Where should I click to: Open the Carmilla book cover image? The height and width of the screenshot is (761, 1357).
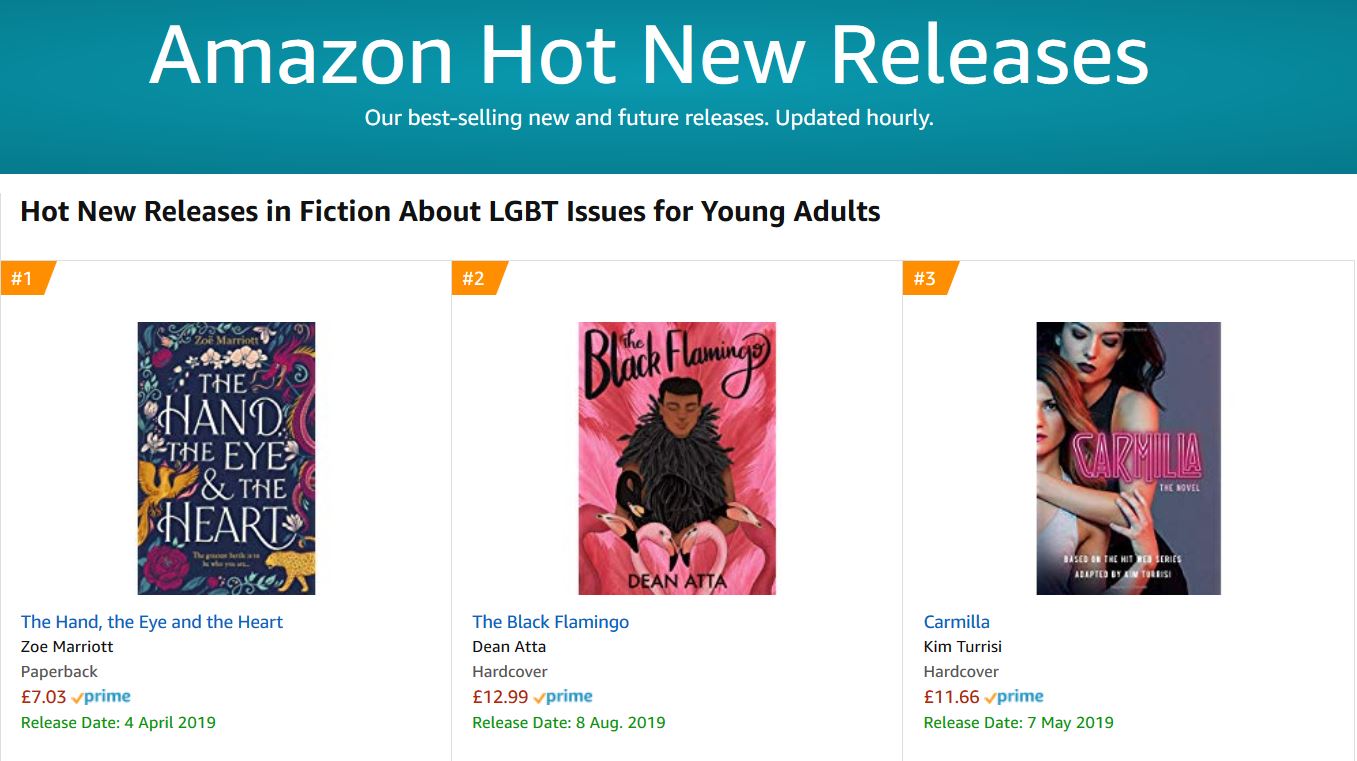(1128, 458)
